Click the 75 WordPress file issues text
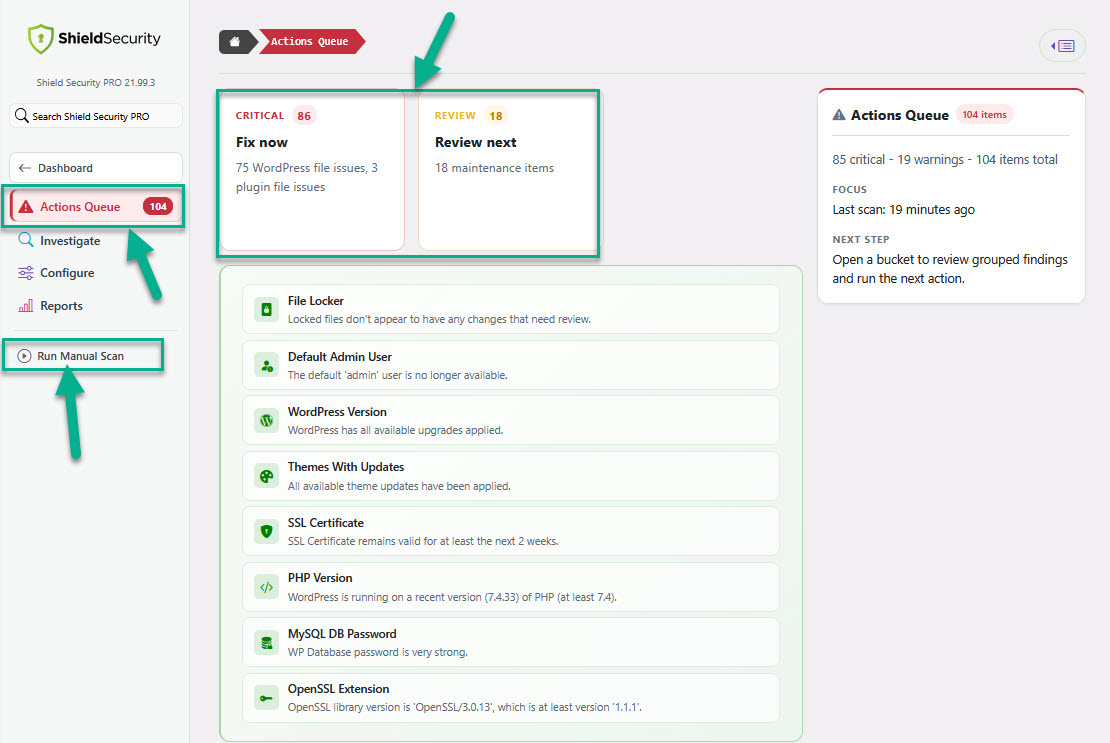1110x743 pixels. point(307,177)
